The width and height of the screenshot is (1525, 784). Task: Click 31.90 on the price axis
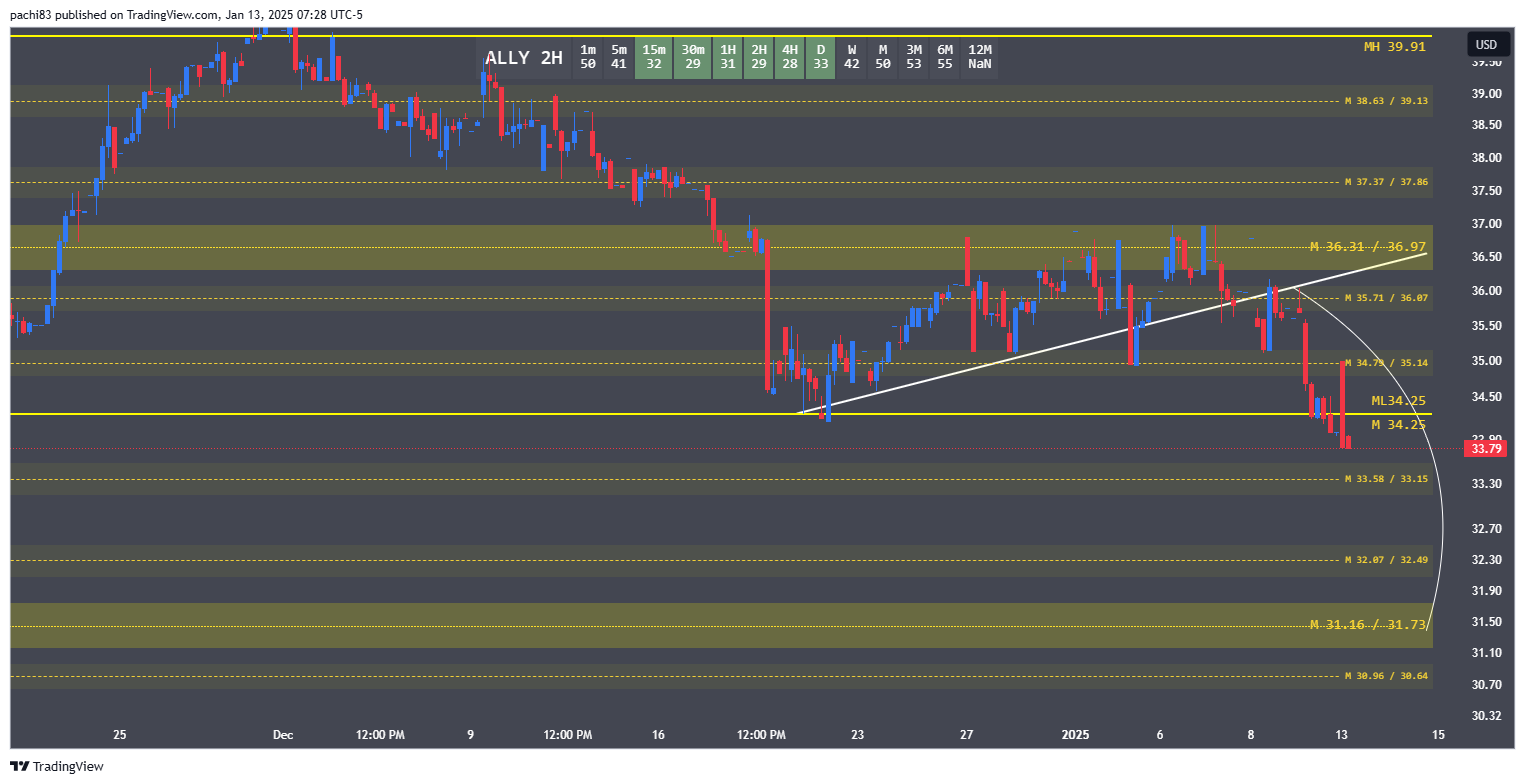(1487, 591)
